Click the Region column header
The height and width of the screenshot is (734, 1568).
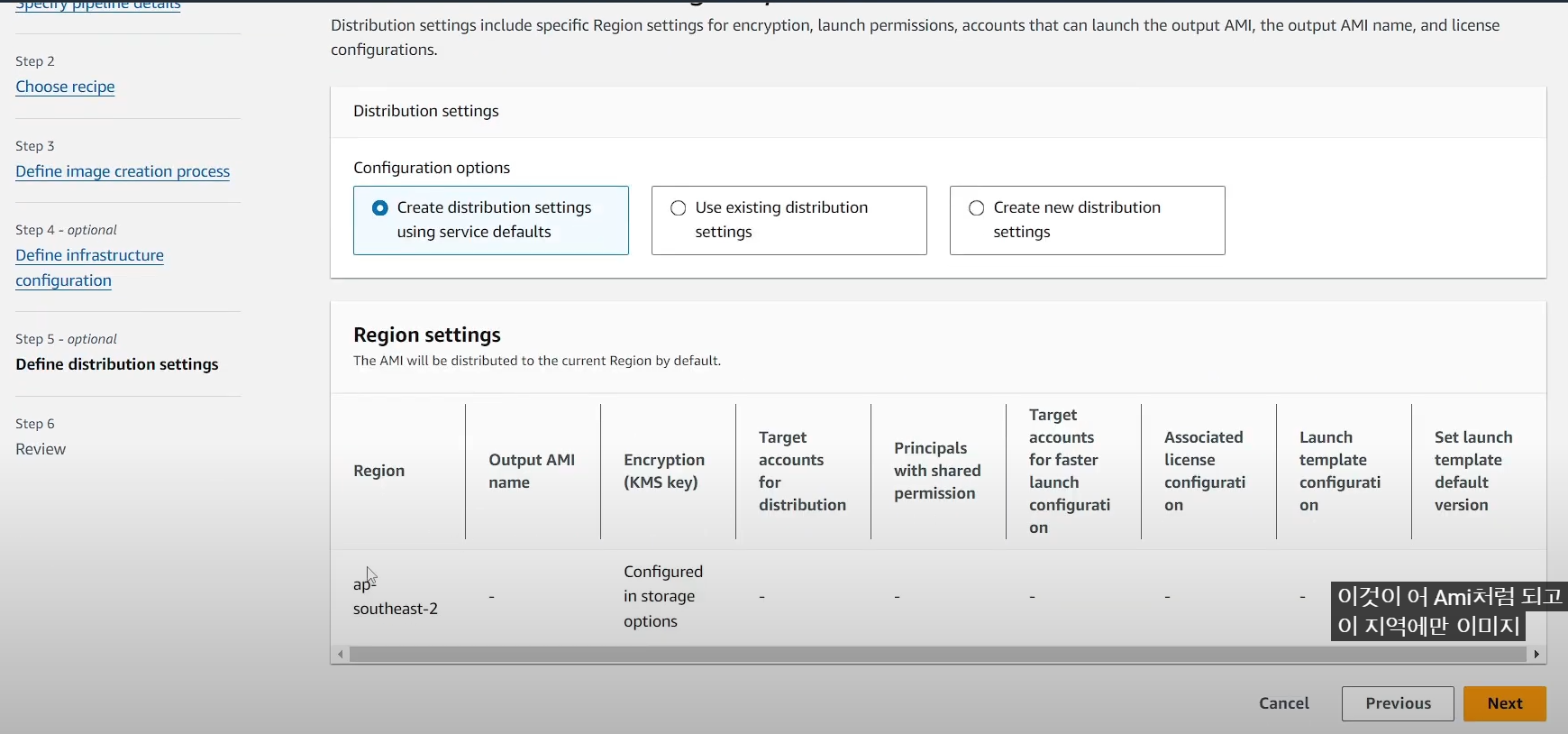379,471
